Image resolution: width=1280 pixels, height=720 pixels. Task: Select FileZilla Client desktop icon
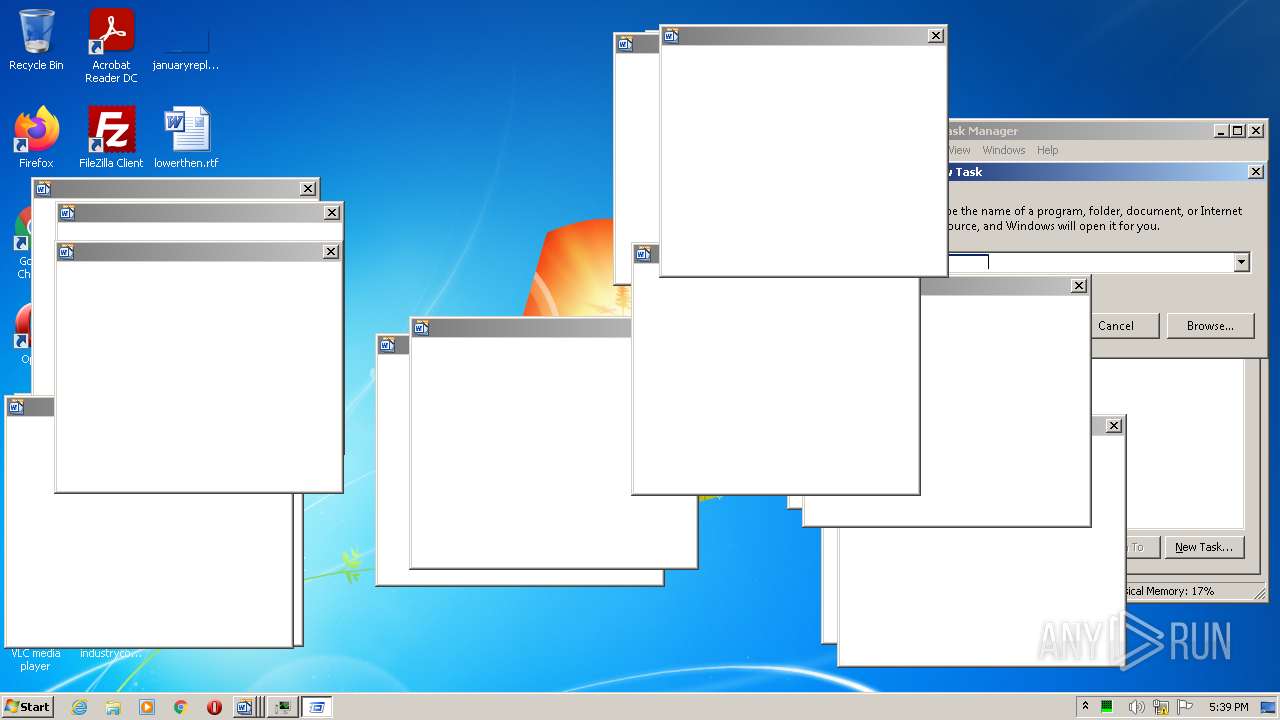(111, 137)
